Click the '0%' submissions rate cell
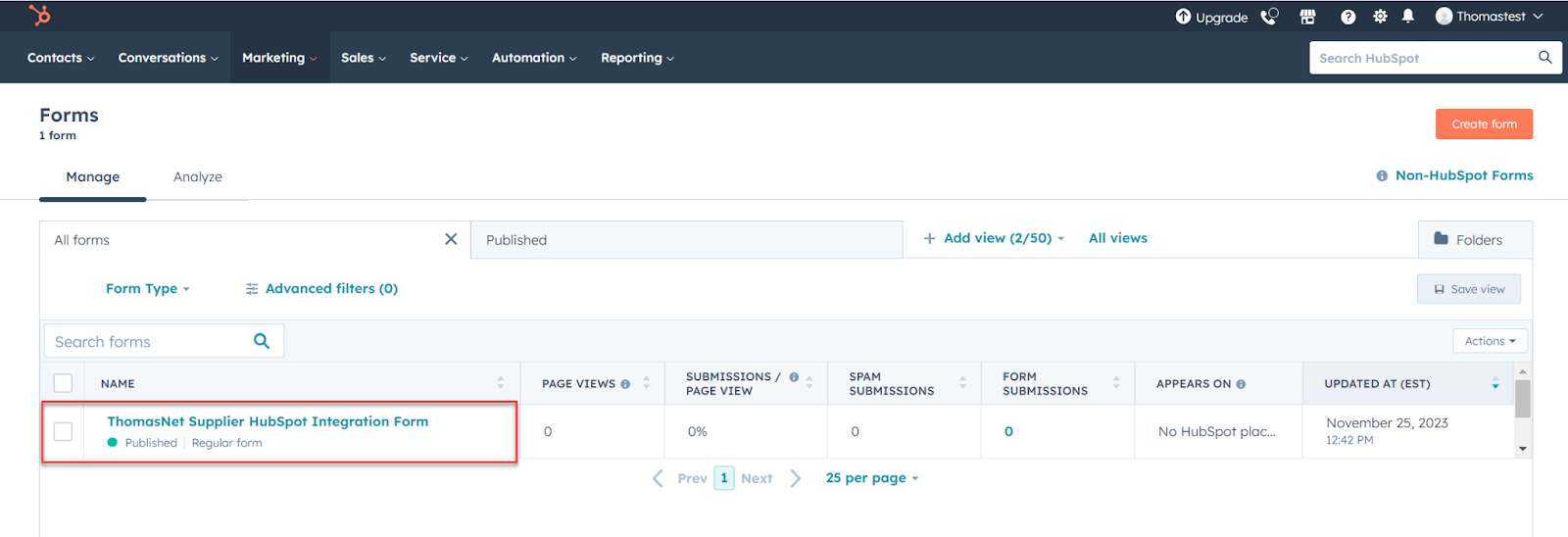 697,431
